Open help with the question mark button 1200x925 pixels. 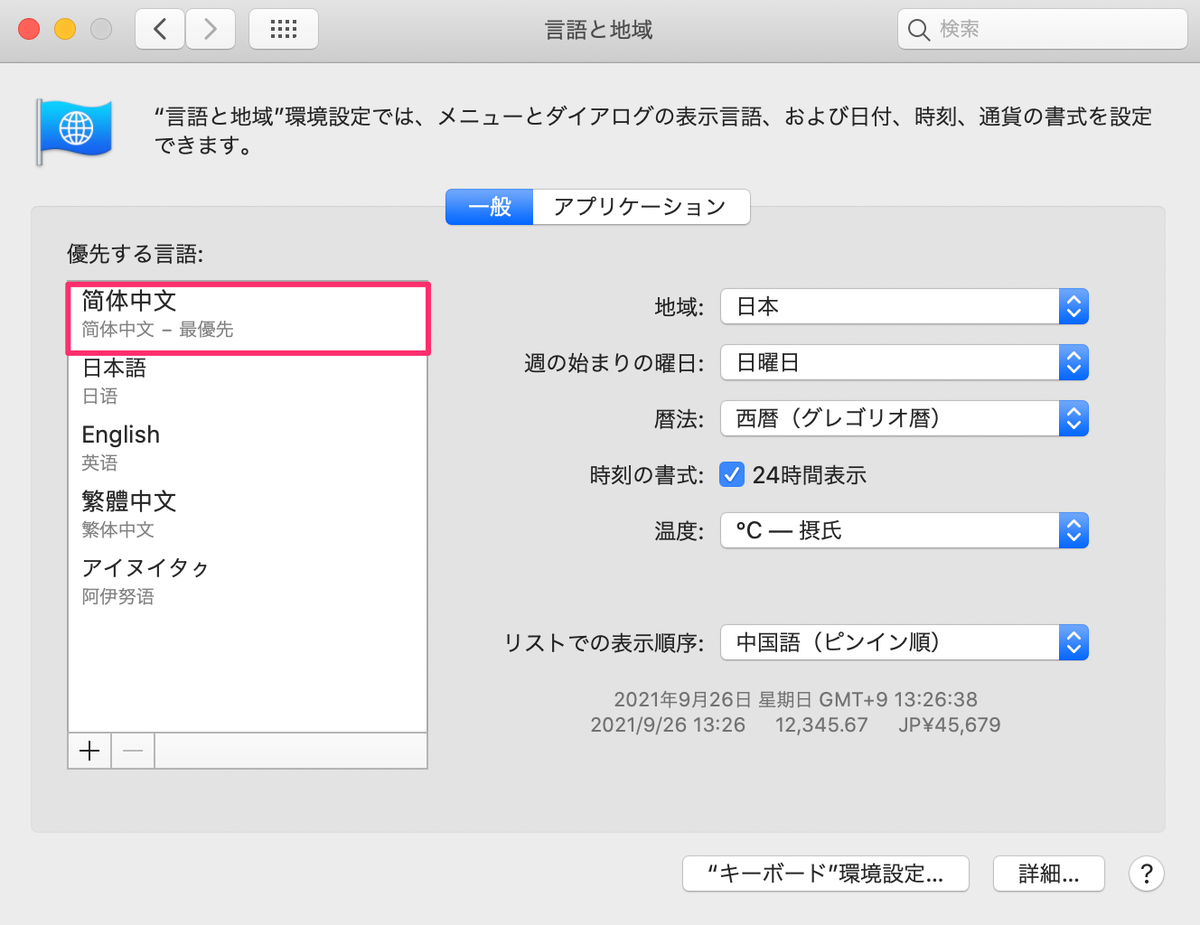click(1146, 873)
